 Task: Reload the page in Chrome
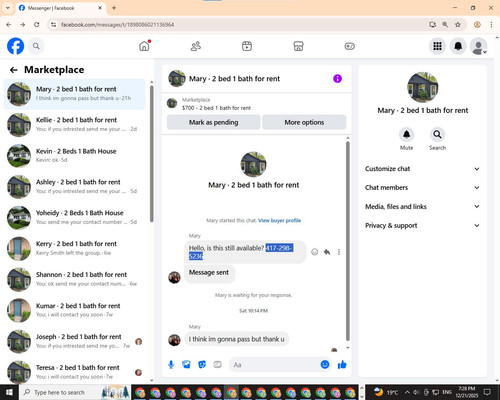point(37,24)
